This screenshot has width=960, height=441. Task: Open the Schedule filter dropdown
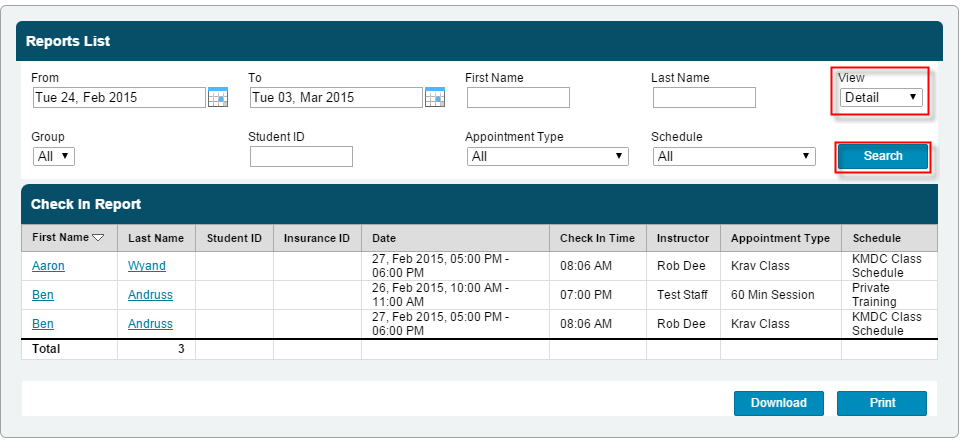[x=734, y=156]
